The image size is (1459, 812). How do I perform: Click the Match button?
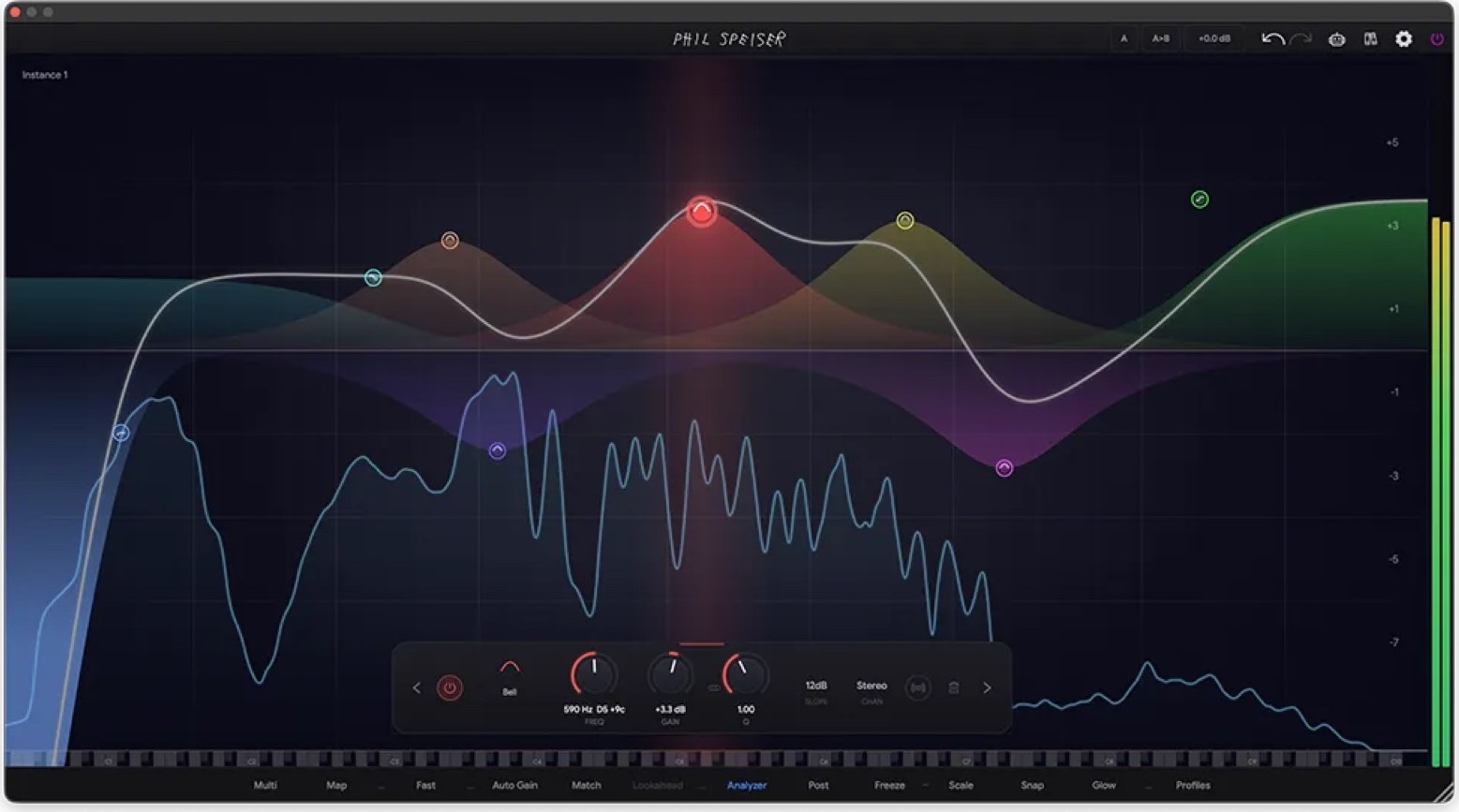(x=587, y=785)
